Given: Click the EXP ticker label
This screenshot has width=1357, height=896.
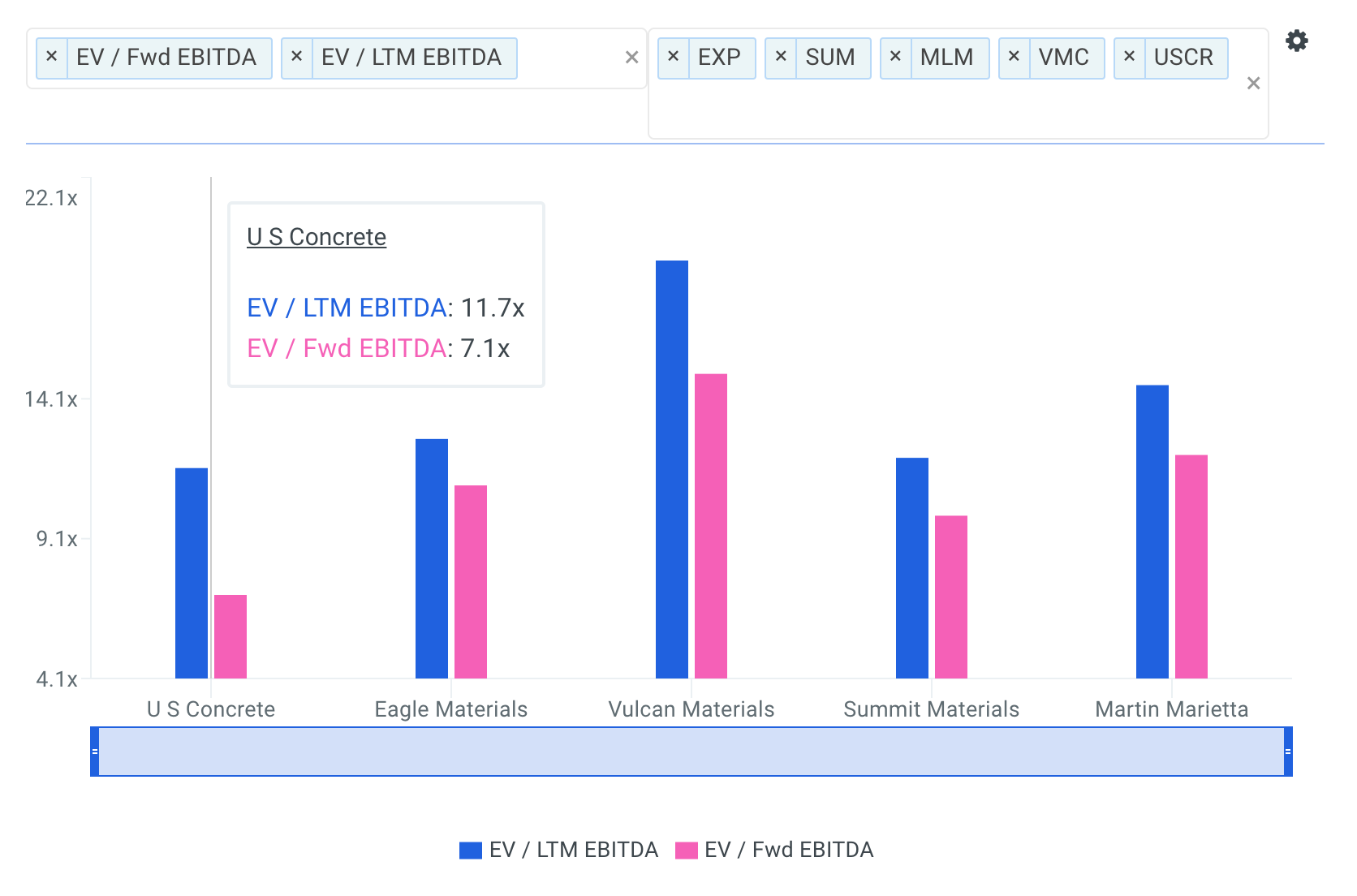Looking at the screenshot, I should coord(719,58).
